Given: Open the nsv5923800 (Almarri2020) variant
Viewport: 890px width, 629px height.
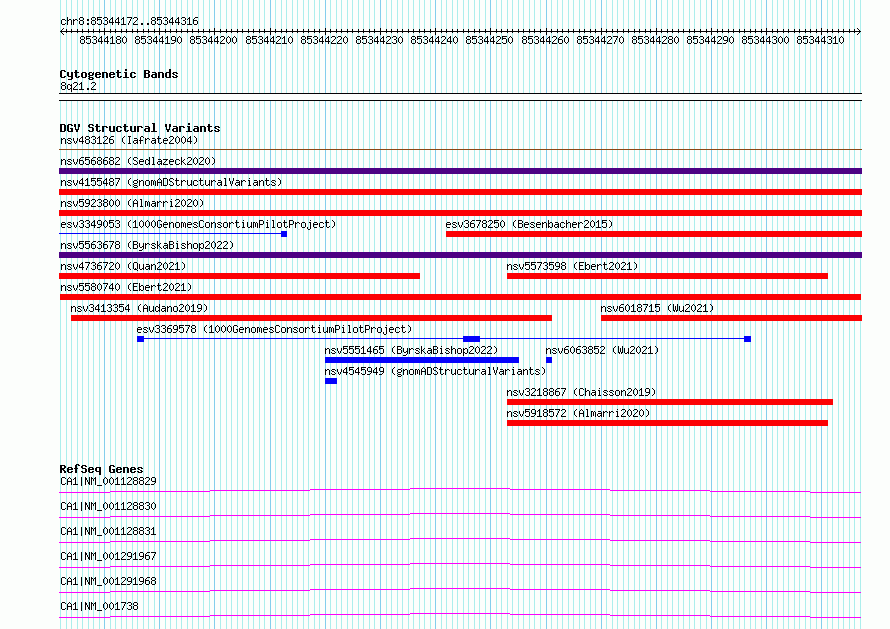Looking at the screenshot, I should coord(132,203).
